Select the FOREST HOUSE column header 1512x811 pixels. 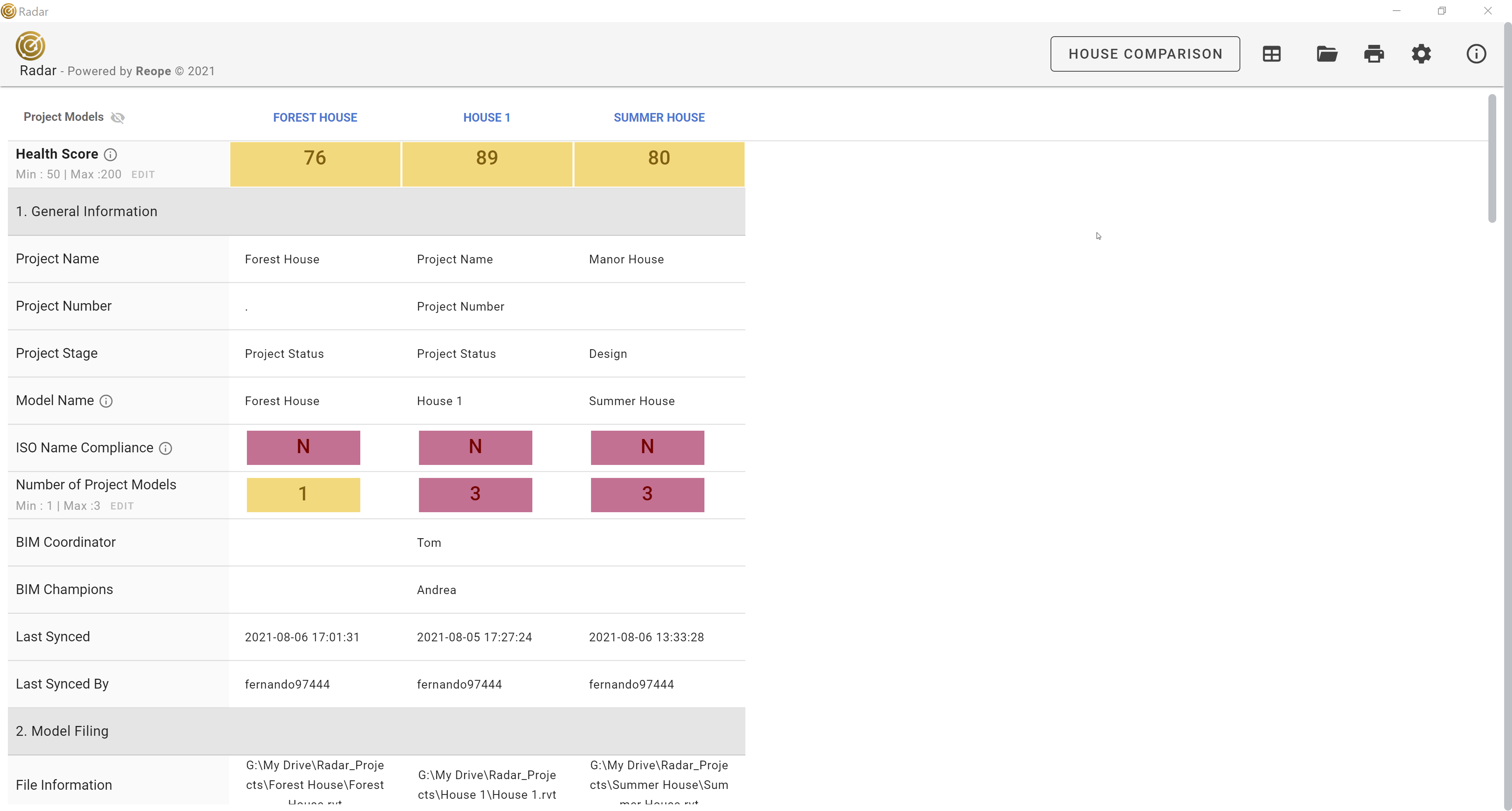tap(315, 117)
